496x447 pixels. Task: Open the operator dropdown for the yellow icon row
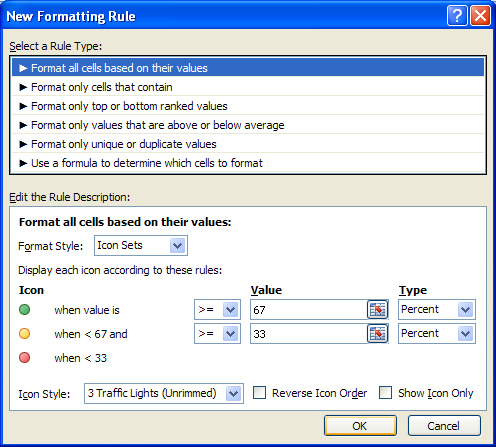217,334
